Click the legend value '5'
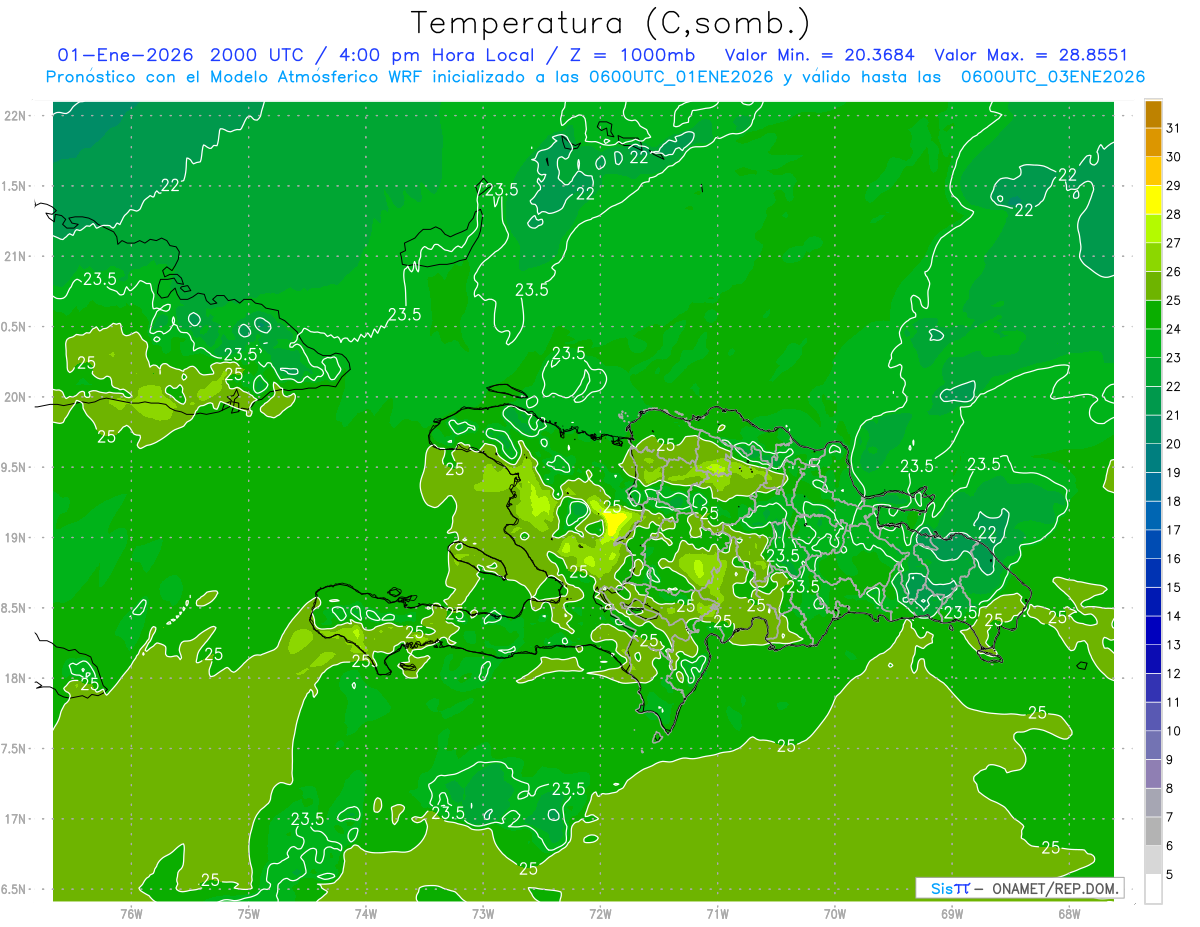This screenshot has height=927, width=1200. pyautogui.click(x=1170, y=875)
